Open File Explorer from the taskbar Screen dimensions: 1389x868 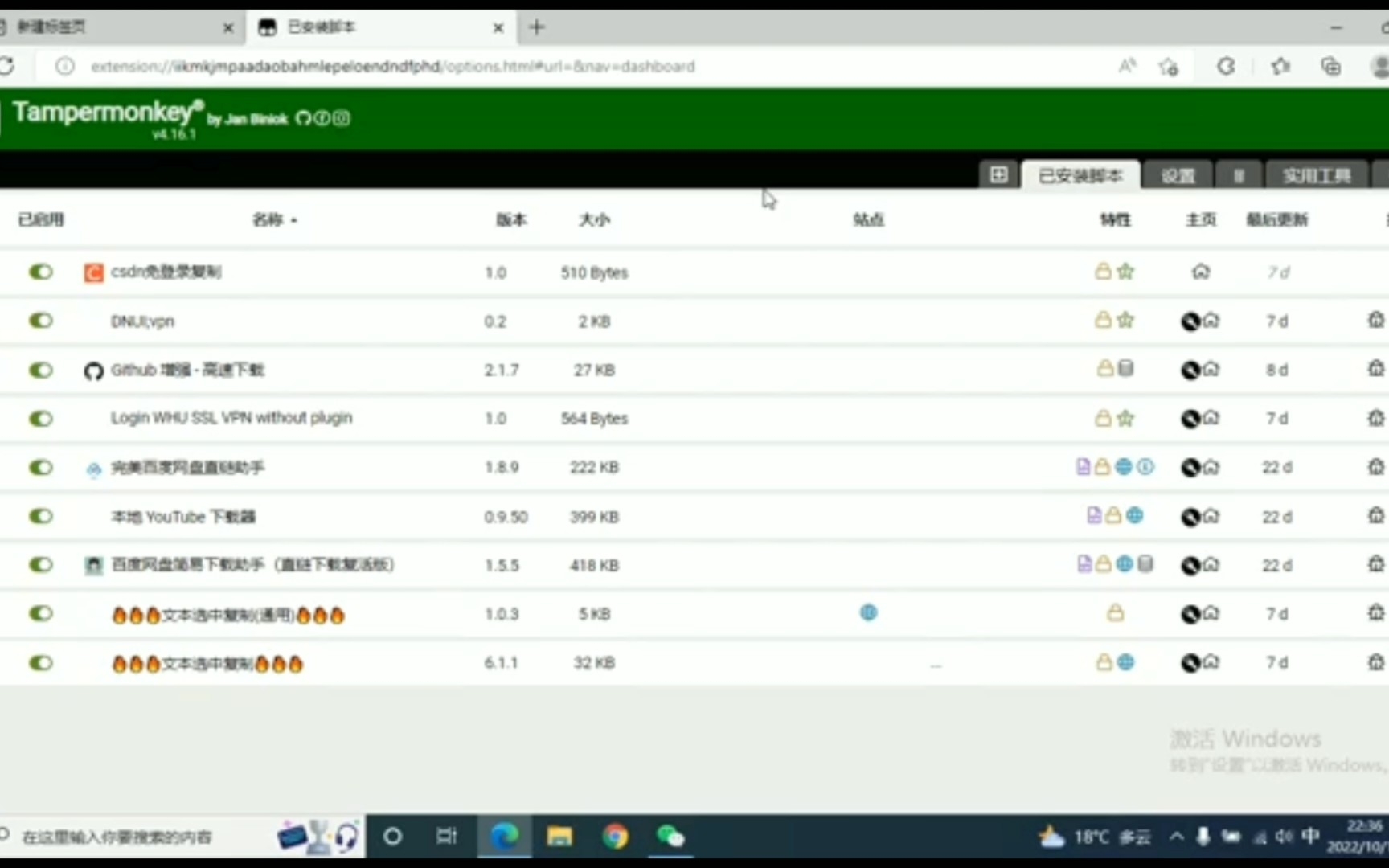(x=559, y=837)
